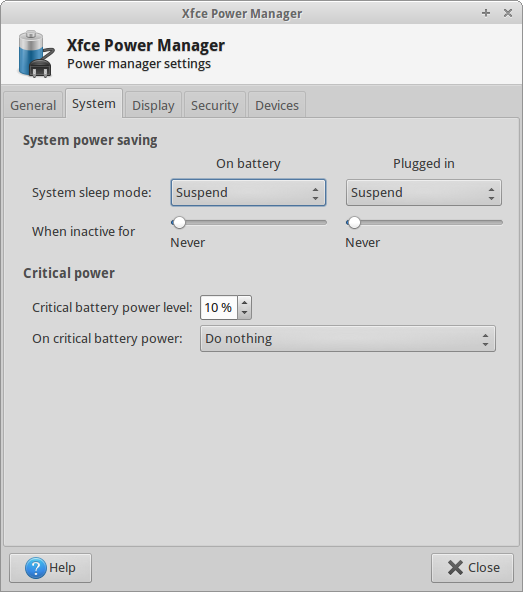523x592 pixels.
Task: Click the Close button text
Action: pyautogui.click(x=484, y=567)
